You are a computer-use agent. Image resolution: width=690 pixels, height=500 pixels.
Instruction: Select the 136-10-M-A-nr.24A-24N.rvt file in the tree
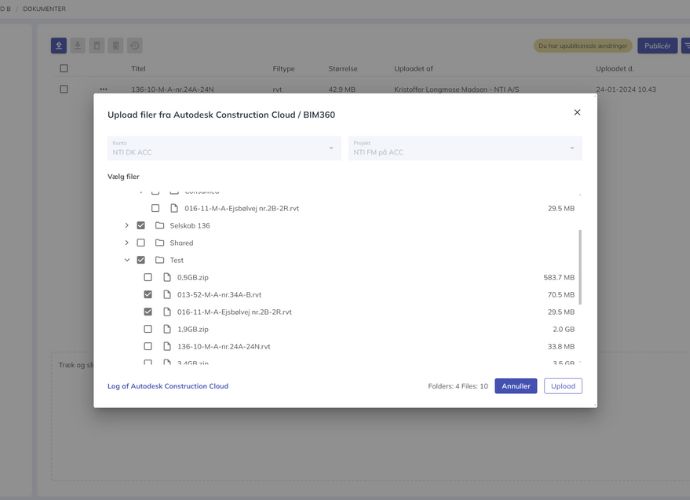click(224, 346)
